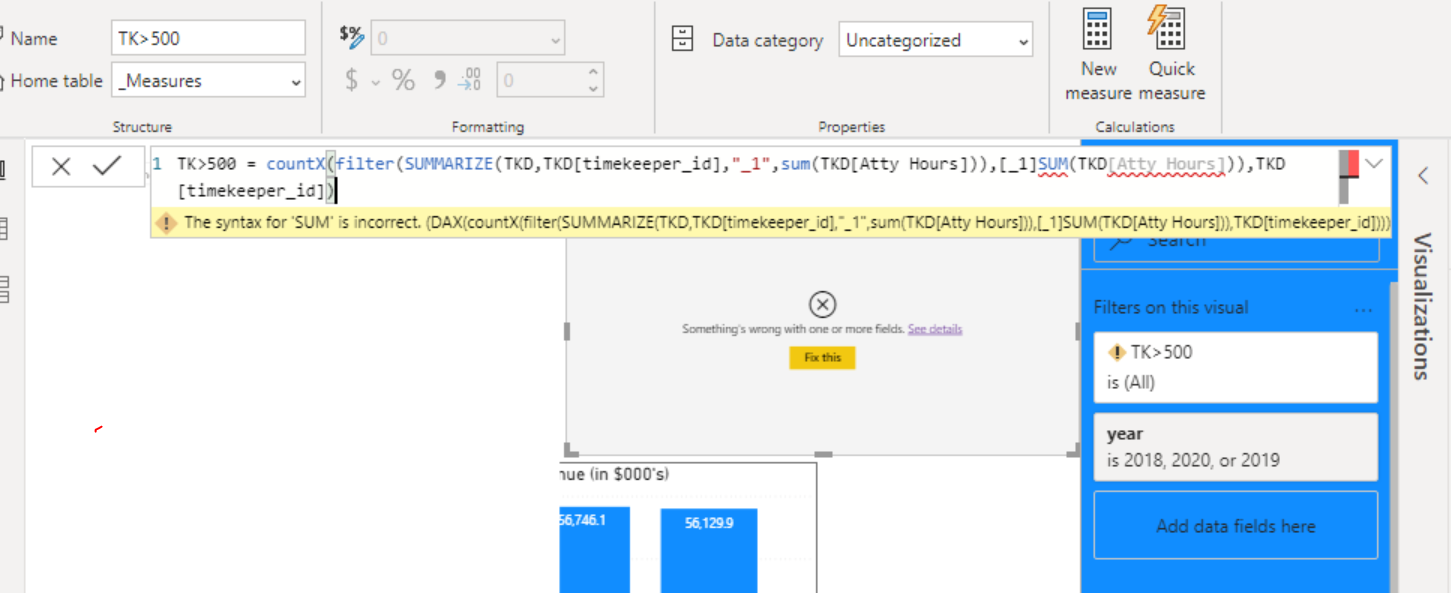Screen dimensions: 1451x593
Task: Open the Home table dropdown
Action: tap(208, 80)
